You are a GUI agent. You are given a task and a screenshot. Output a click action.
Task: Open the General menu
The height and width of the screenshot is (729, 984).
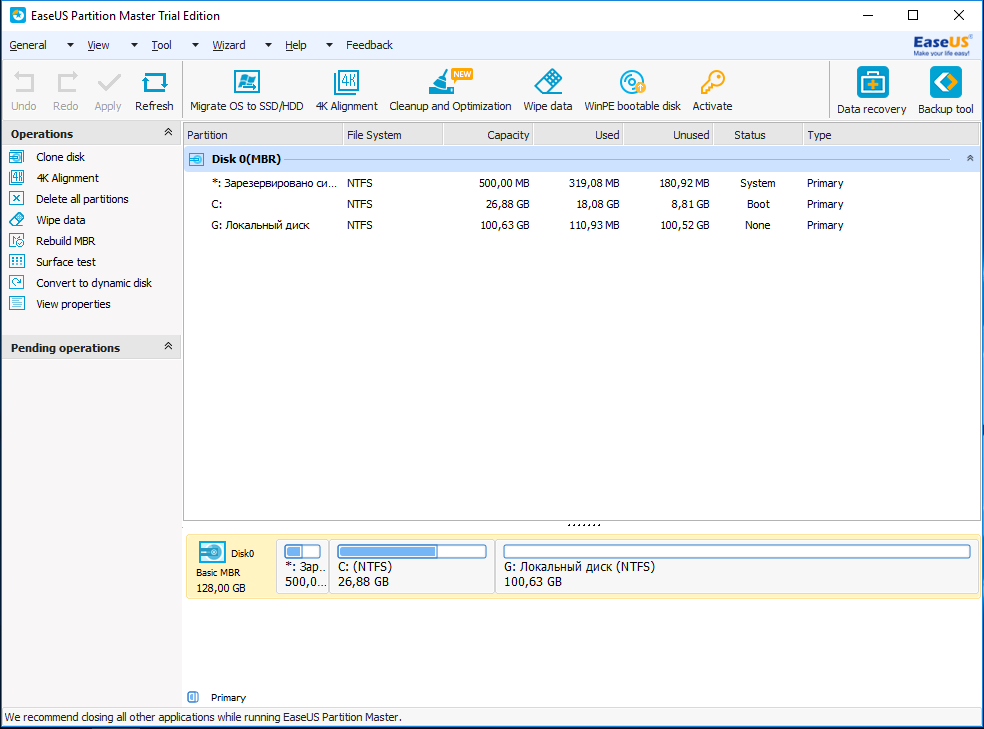[x=28, y=45]
